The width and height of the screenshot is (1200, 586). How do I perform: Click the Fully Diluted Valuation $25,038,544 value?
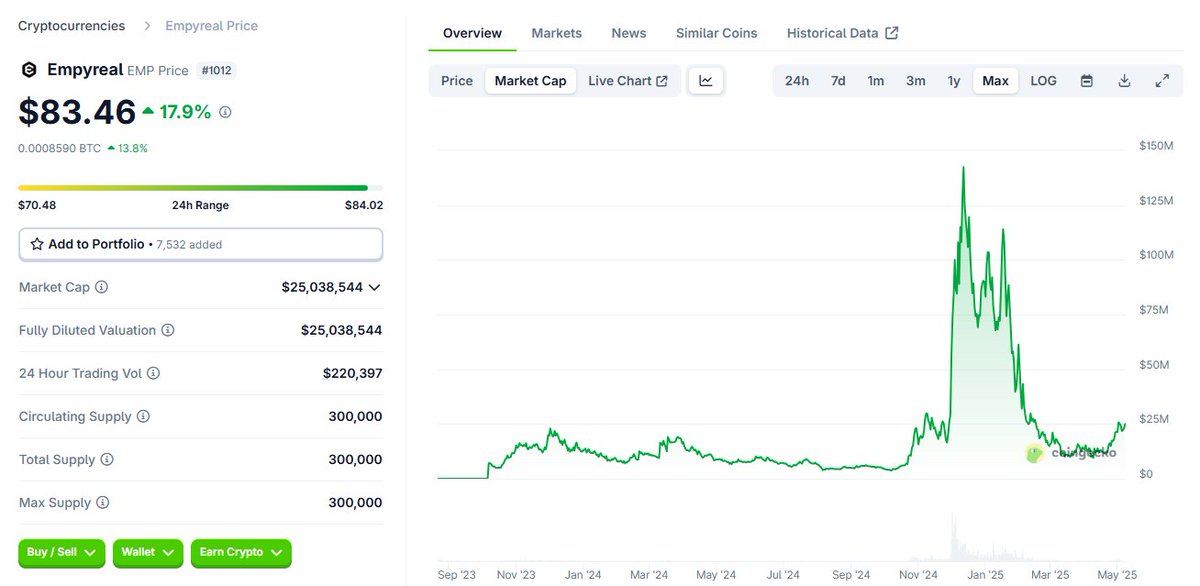click(341, 330)
